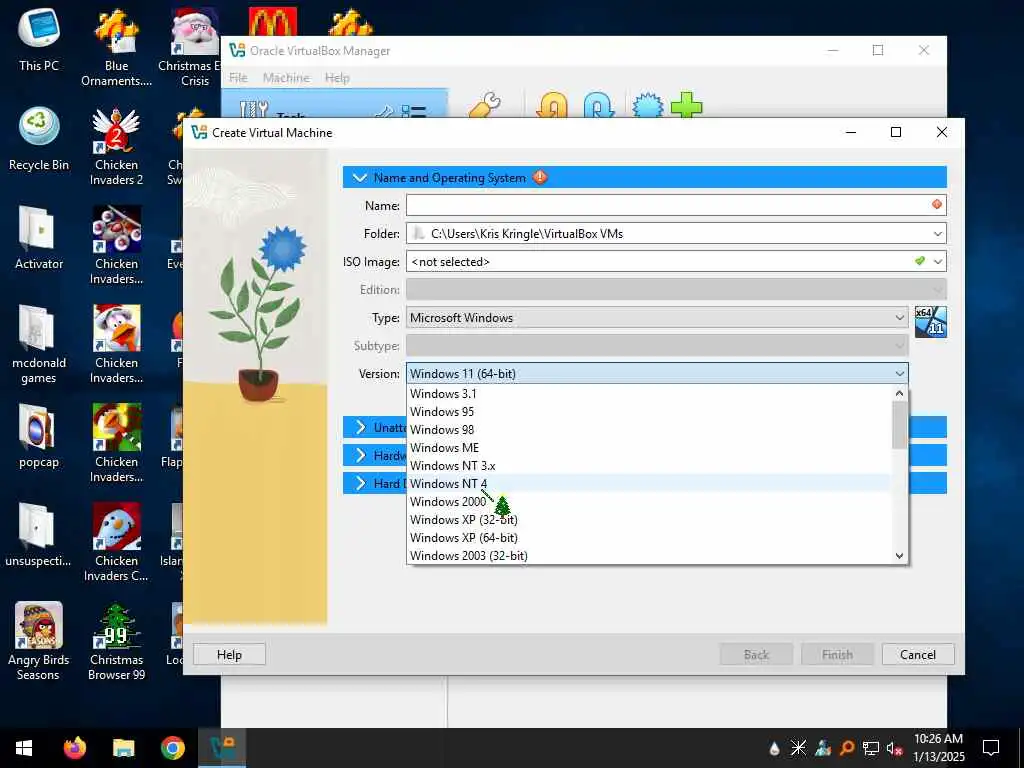Screen dimensions: 1024x768
Task: Click the version list scroll-down arrow
Action: point(899,556)
